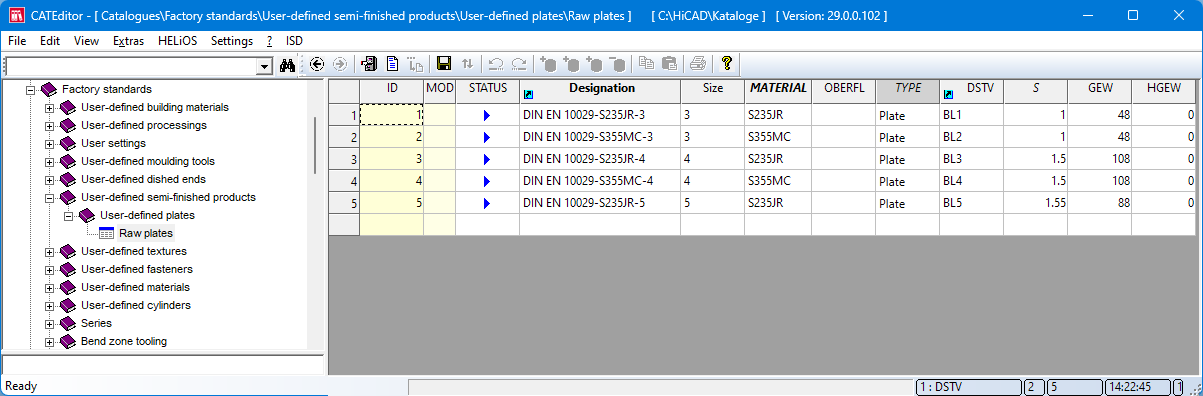The width and height of the screenshot is (1203, 396).
Task: Click the blue status arrow in row 5
Action: 487,204
